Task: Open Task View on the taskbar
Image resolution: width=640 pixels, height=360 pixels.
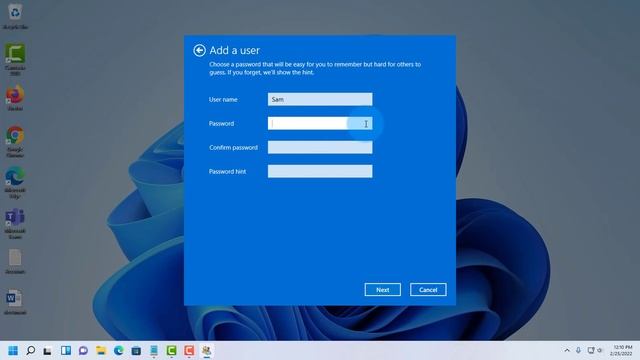Action: [48, 351]
